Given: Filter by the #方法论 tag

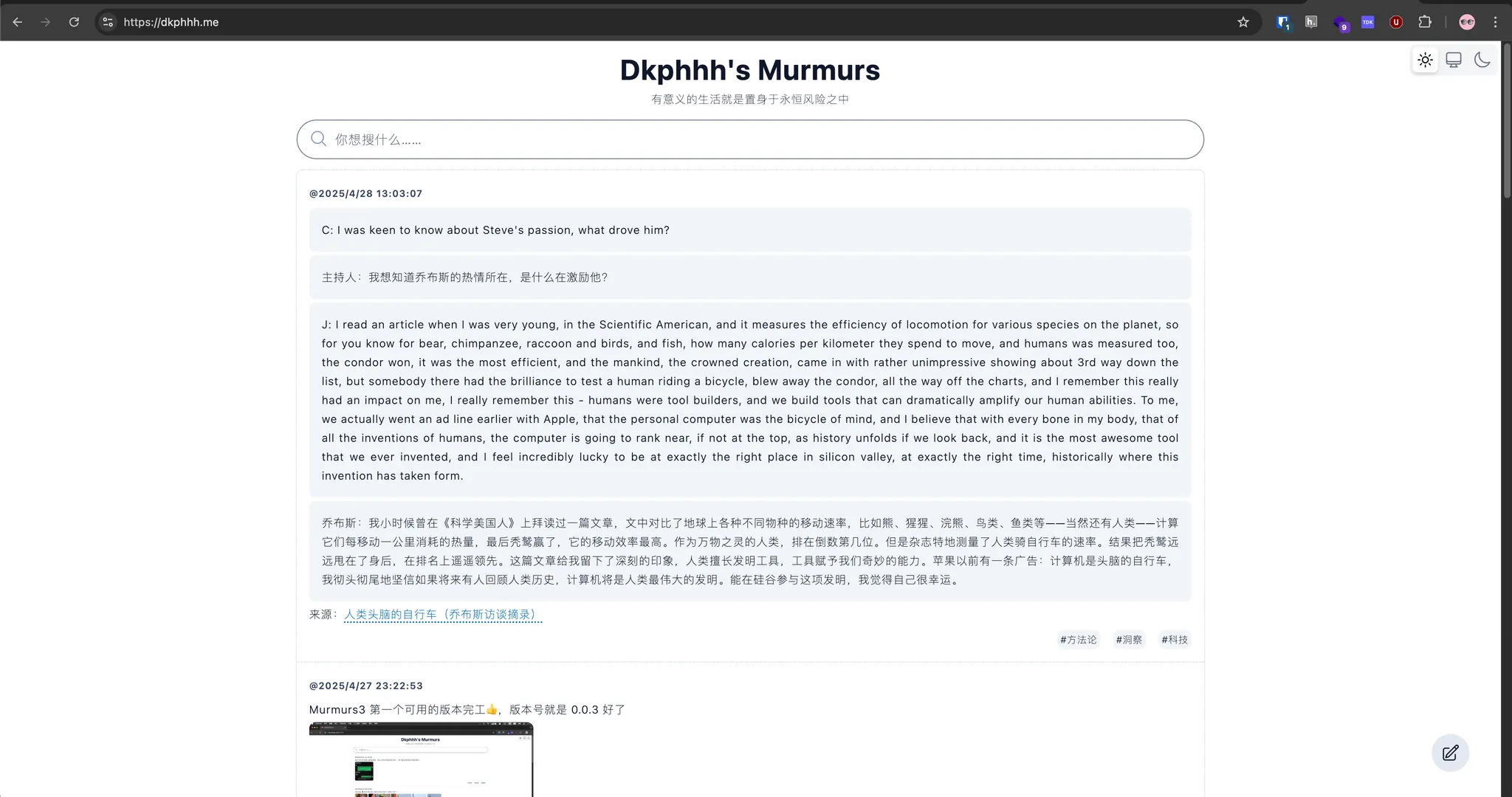Looking at the screenshot, I should (x=1079, y=640).
